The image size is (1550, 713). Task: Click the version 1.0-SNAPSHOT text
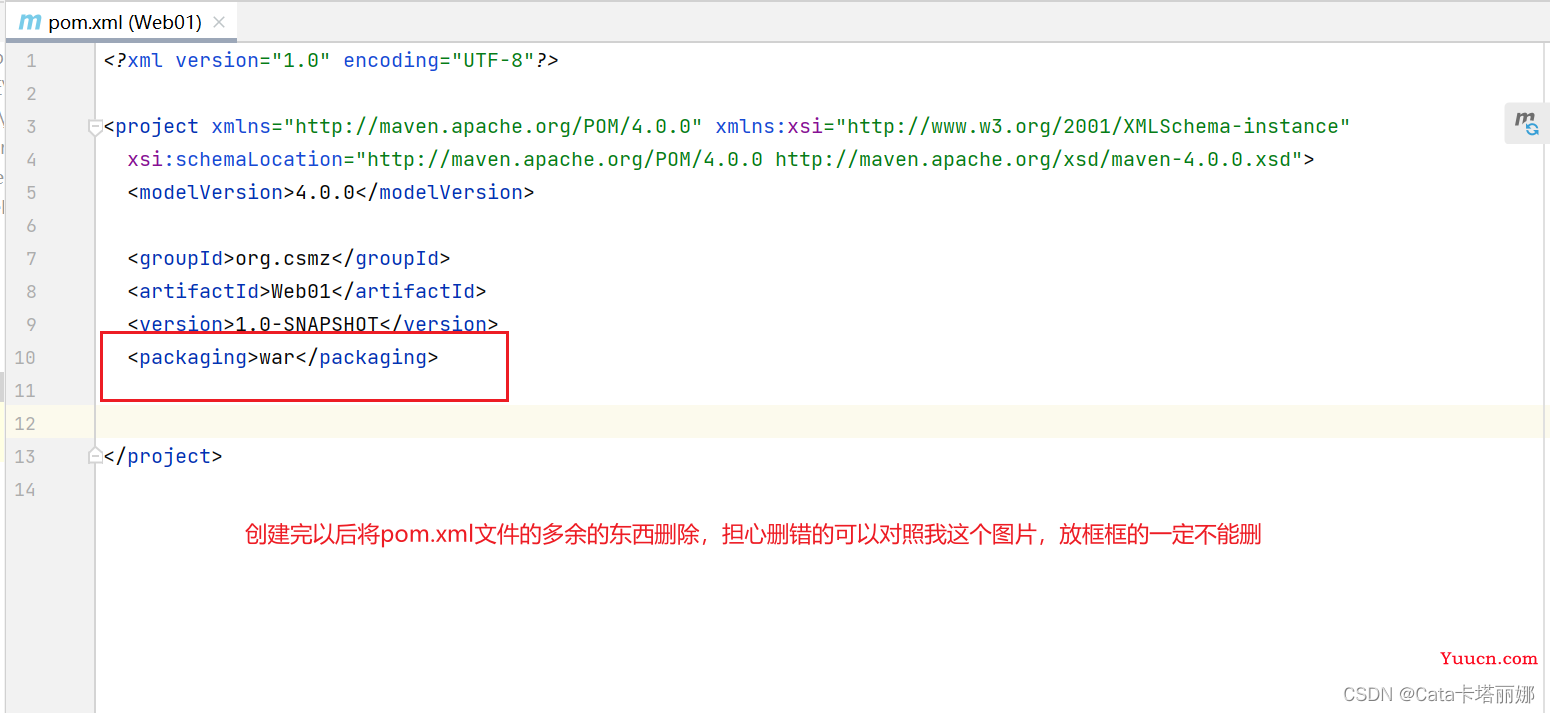point(313,325)
